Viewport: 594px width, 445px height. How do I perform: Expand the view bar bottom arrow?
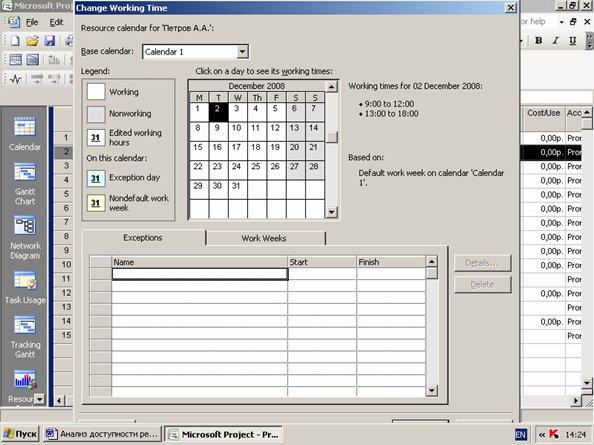click(x=39, y=398)
